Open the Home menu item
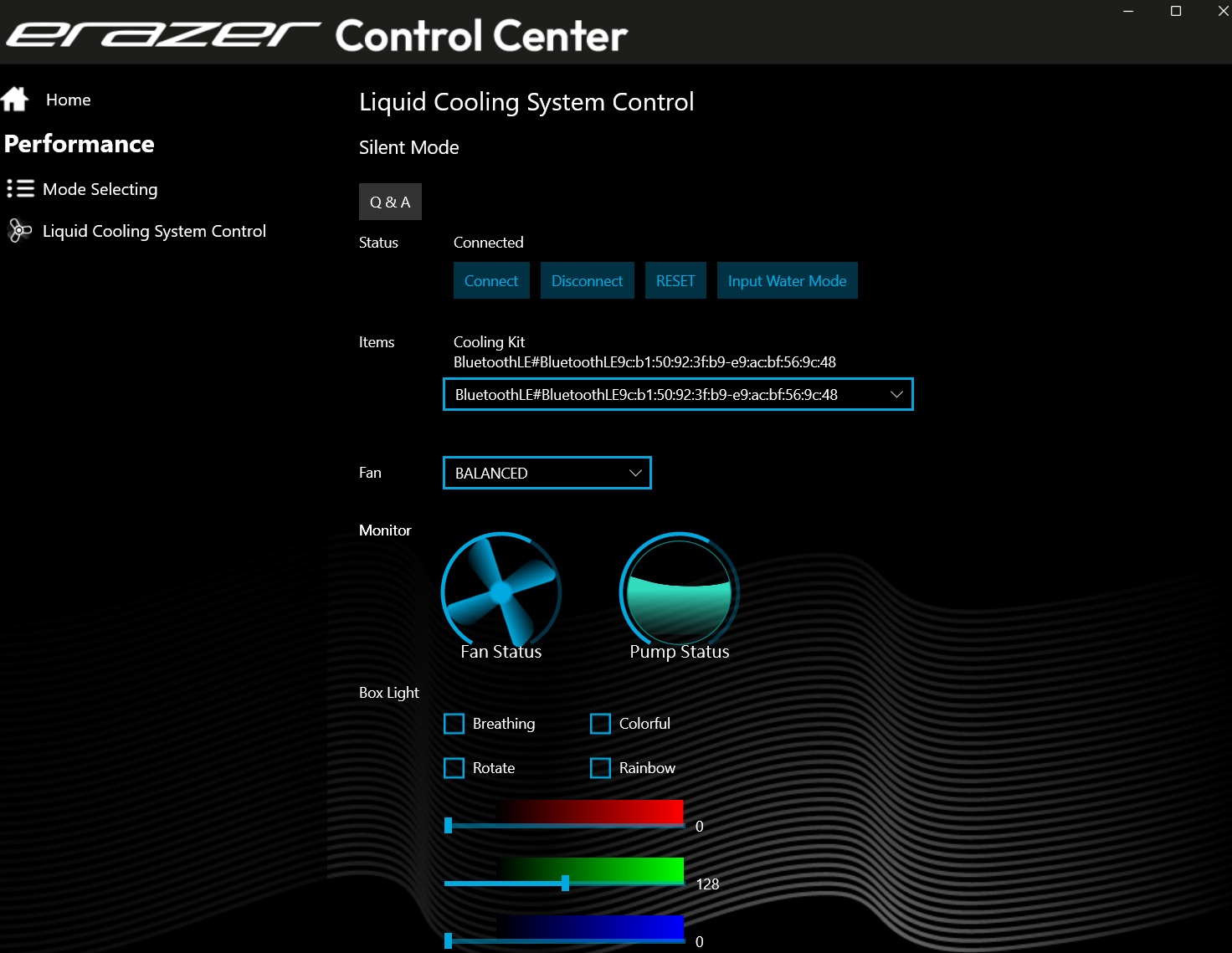The image size is (1232, 953). 69,100
